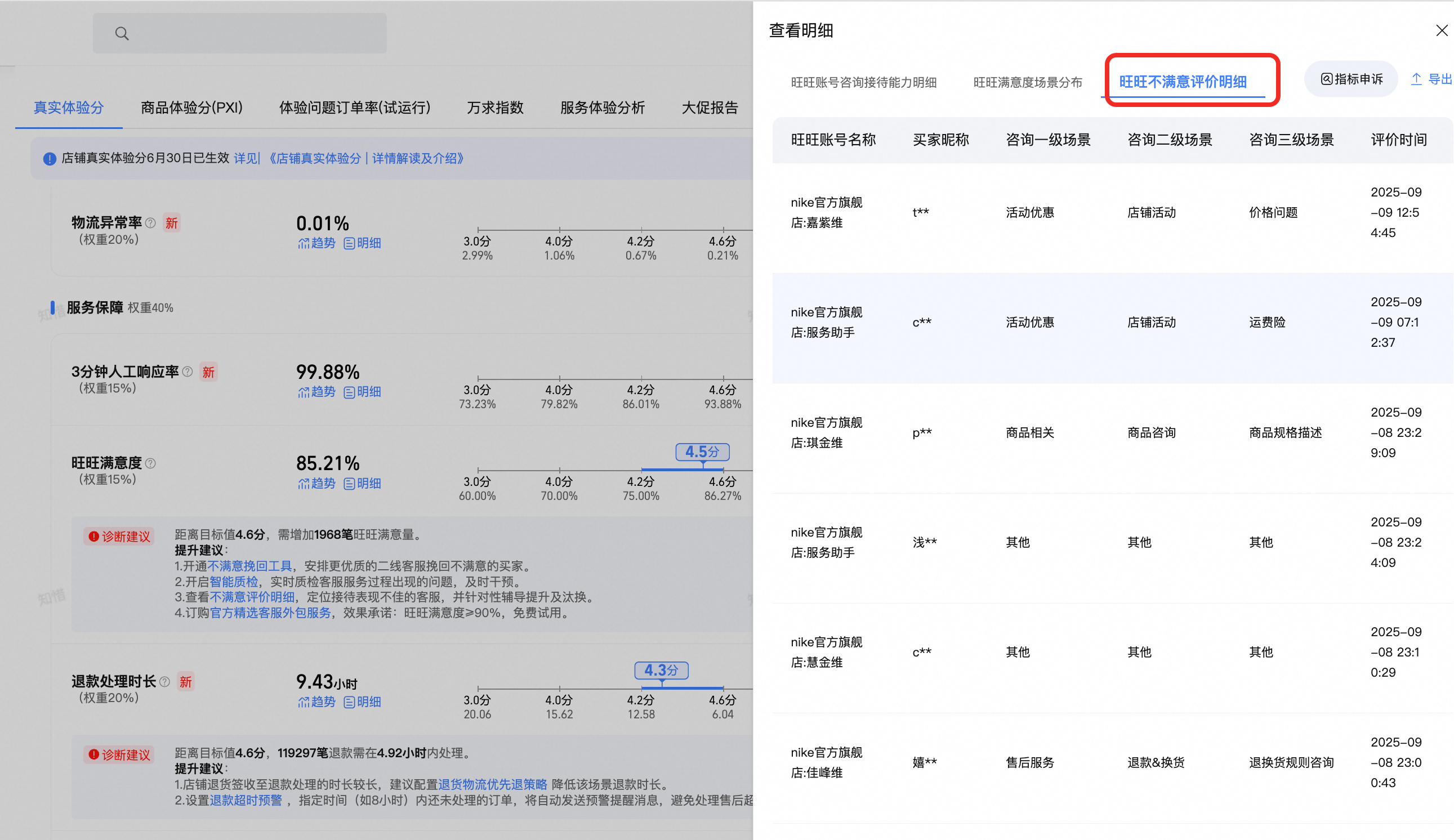Go to 服务体验分析 tab
Image resolution: width=1454 pixels, height=840 pixels.
[x=603, y=108]
